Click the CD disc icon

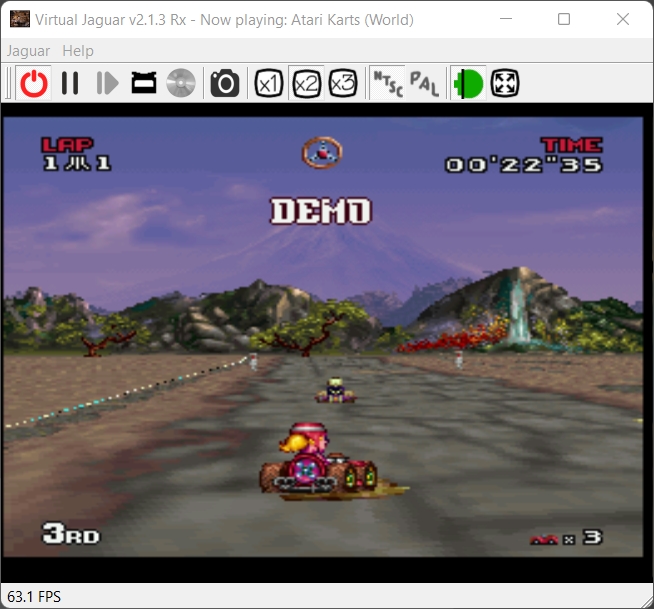point(181,83)
